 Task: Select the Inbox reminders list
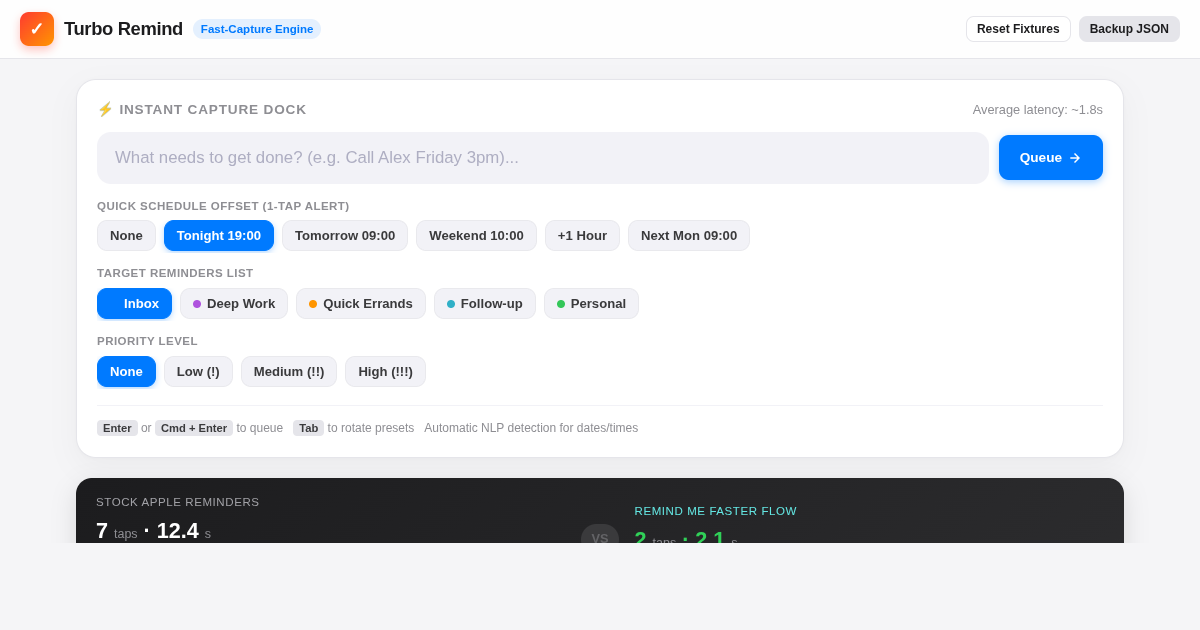click(134, 304)
